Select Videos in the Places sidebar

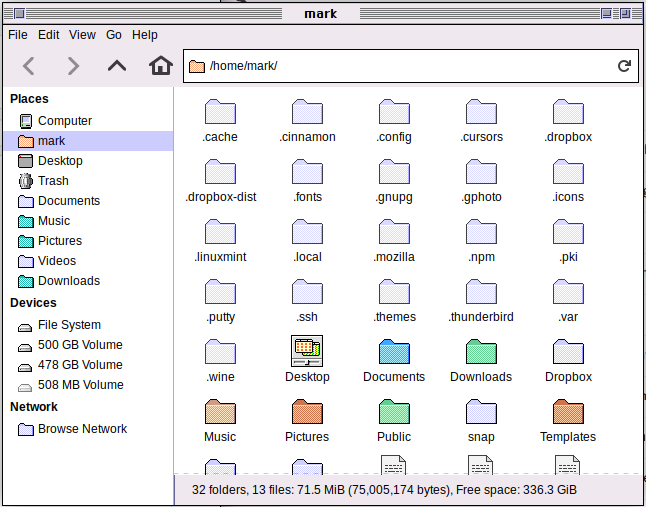[x=88, y=261]
